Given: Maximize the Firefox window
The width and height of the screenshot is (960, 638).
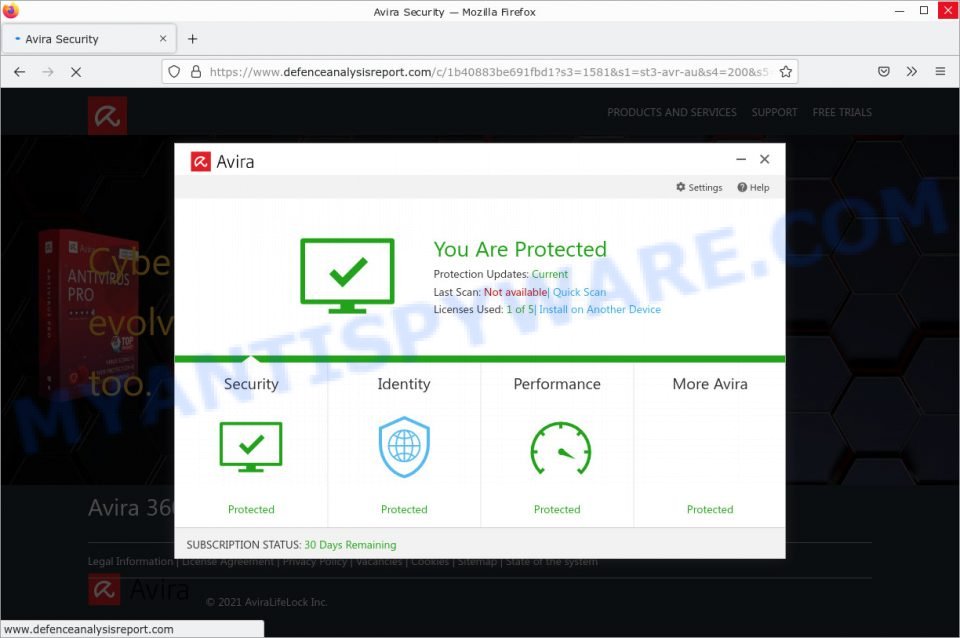Looking at the screenshot, I should (924, 11).
